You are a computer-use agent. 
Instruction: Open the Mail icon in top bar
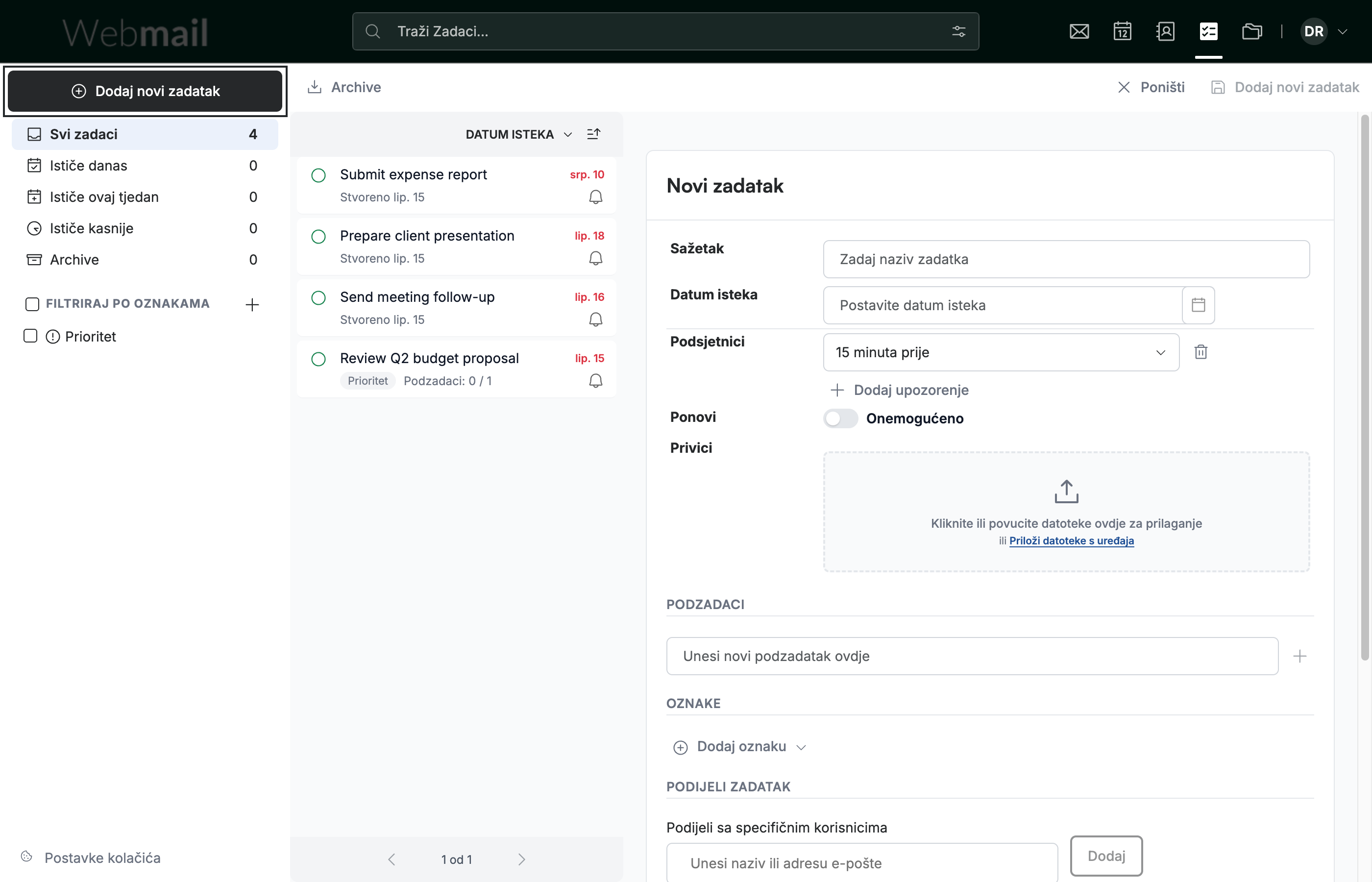tap(1079, 31)
